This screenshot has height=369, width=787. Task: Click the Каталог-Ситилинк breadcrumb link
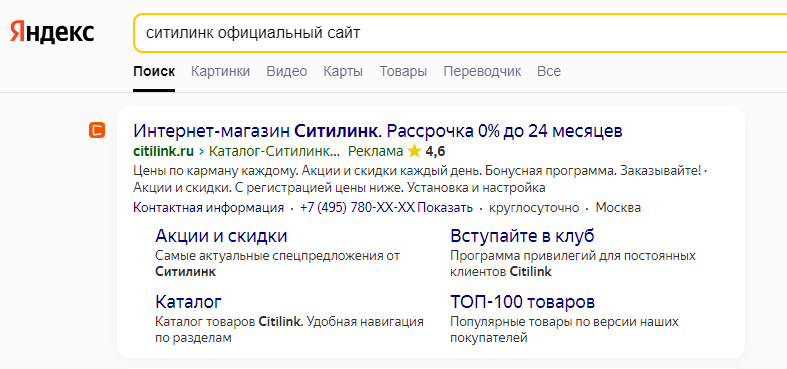[x=274, y=151]
